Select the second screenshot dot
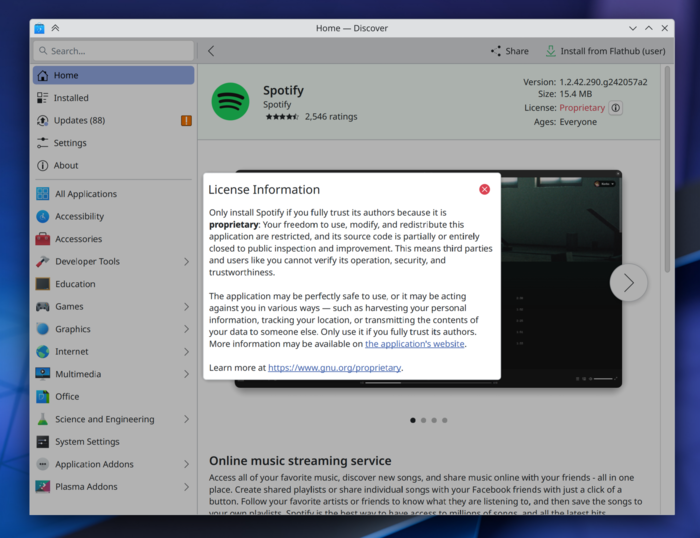The width and height of the screenshot is (700, 538). (423, 420)
